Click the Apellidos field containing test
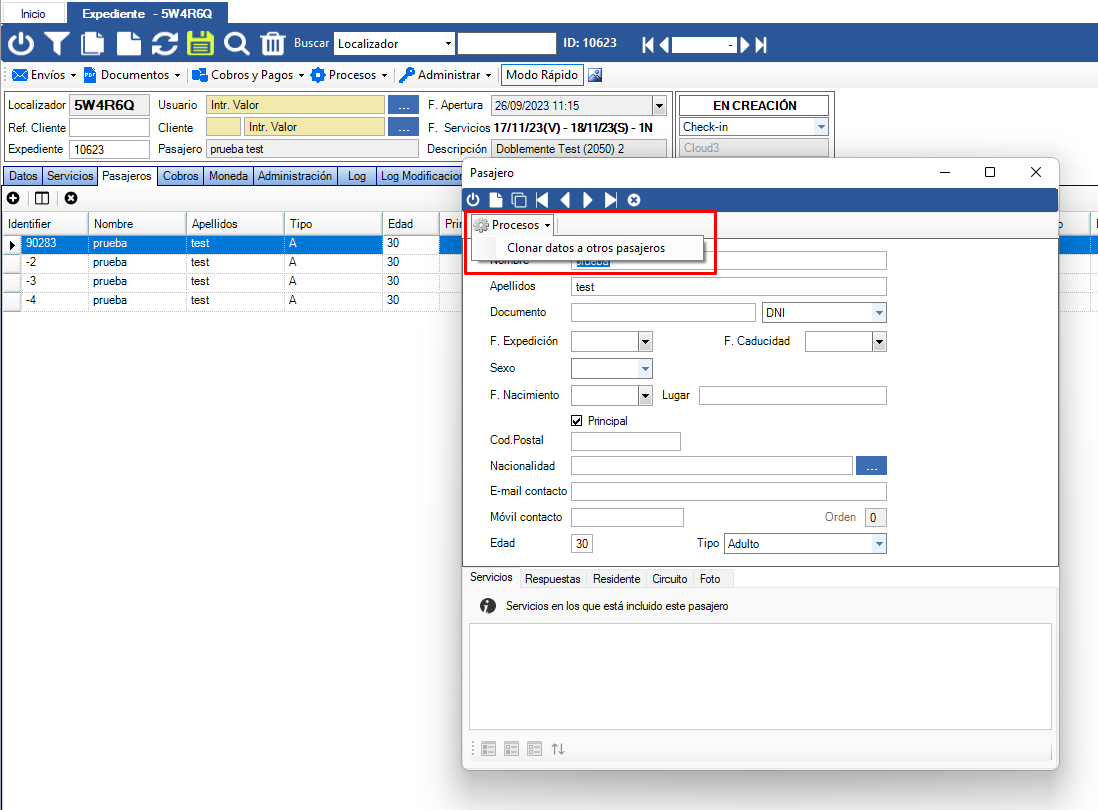 tap(729, 287)
